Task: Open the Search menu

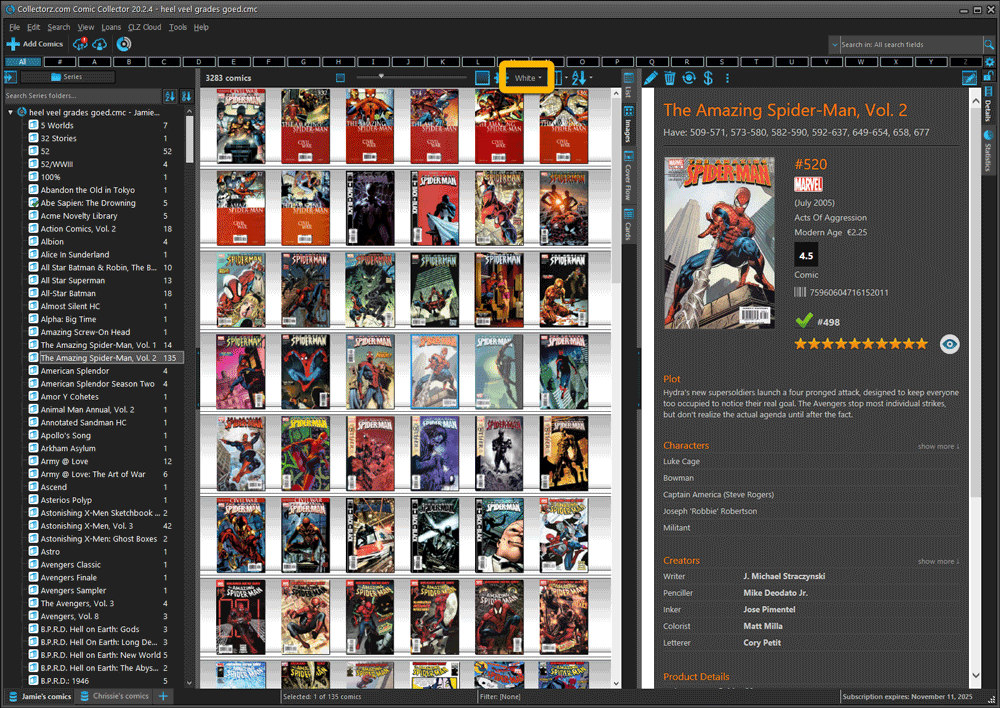Action: click(59, 27)
